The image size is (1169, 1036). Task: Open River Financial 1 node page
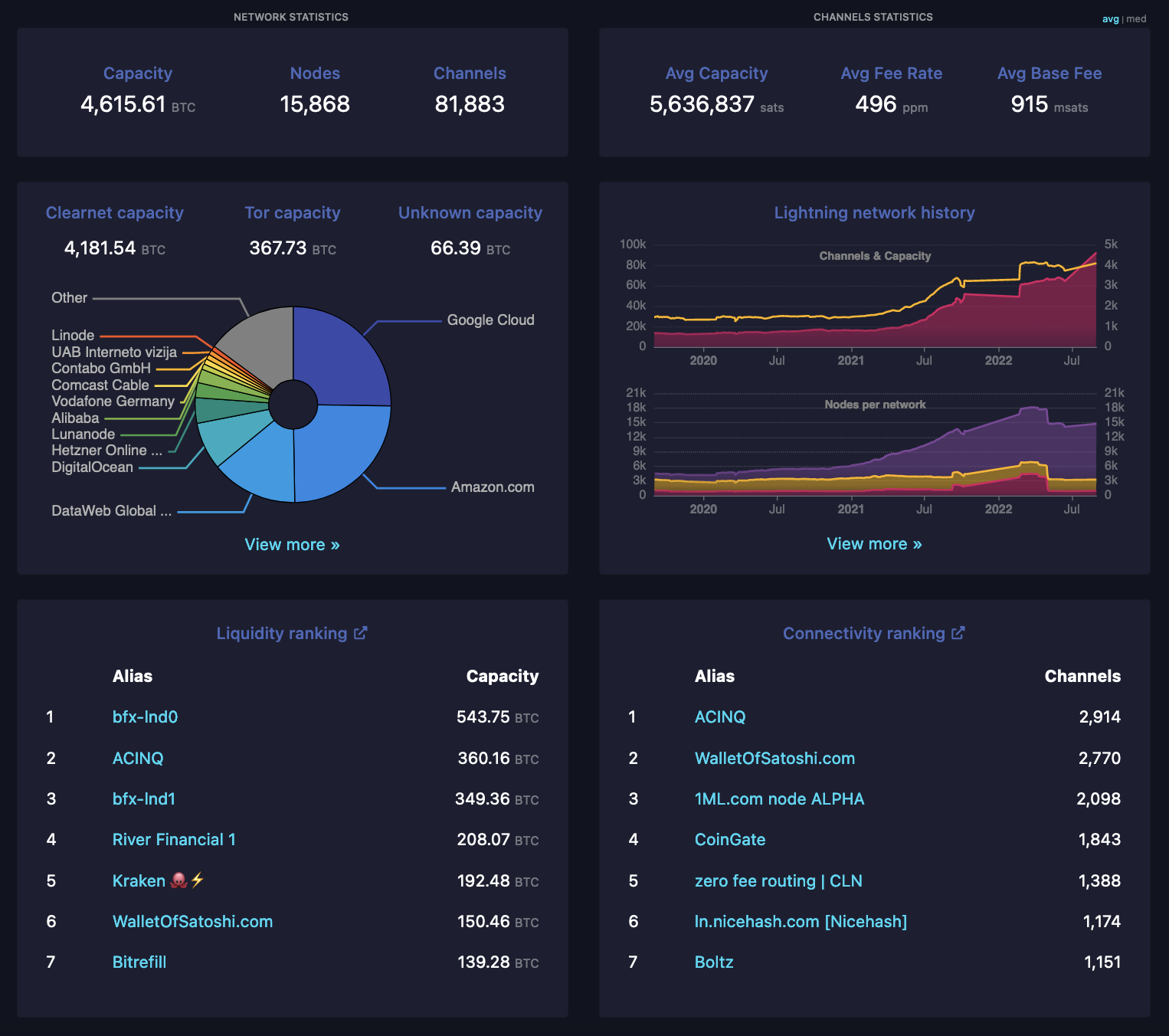click(x=174, y=840)
